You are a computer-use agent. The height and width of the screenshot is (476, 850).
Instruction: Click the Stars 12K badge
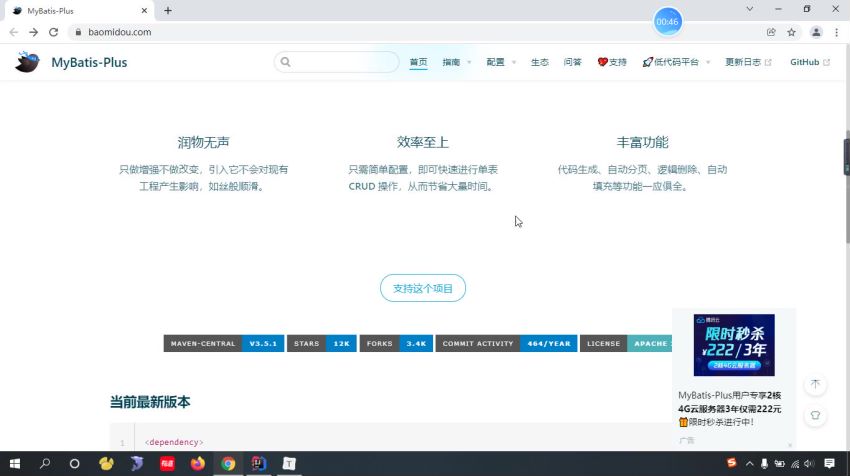tap(321, 343)
